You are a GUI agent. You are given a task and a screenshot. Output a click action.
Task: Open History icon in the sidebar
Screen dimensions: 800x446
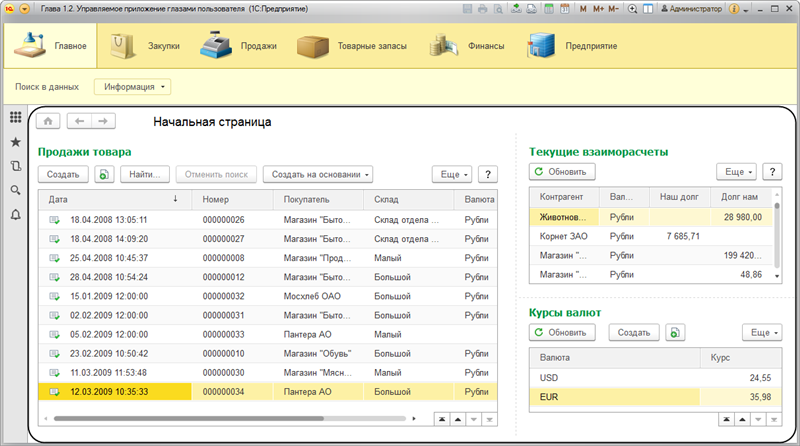pyautogui.click(x=15, y=166)
